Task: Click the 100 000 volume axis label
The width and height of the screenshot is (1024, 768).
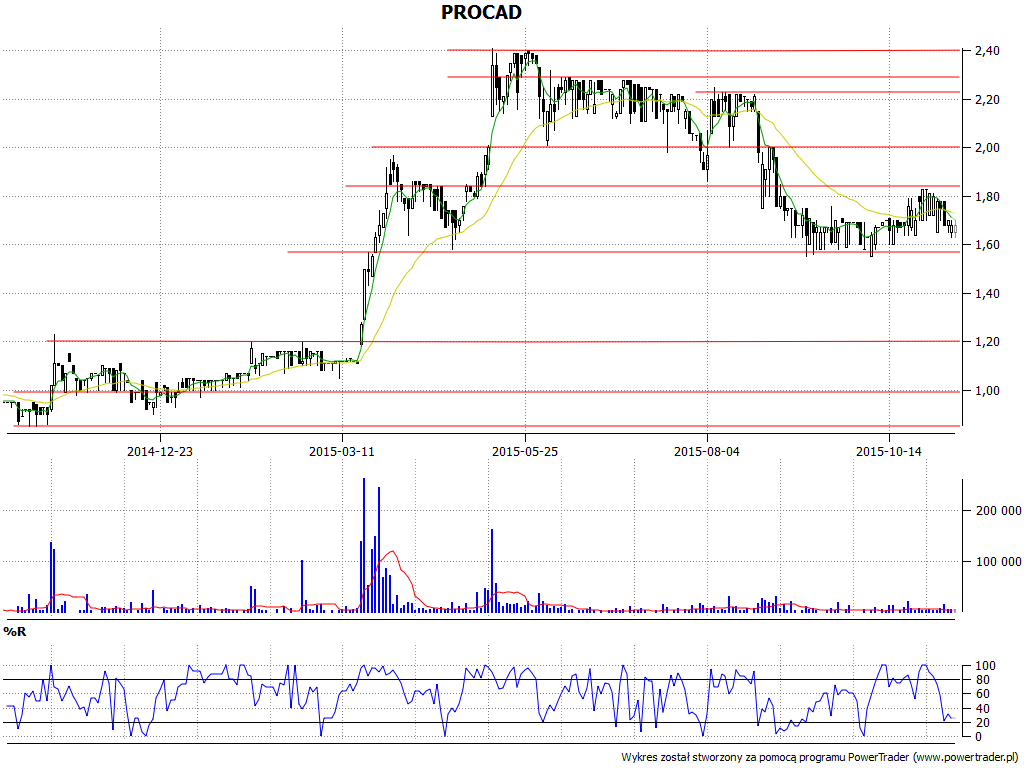Action: click(998, 562)
